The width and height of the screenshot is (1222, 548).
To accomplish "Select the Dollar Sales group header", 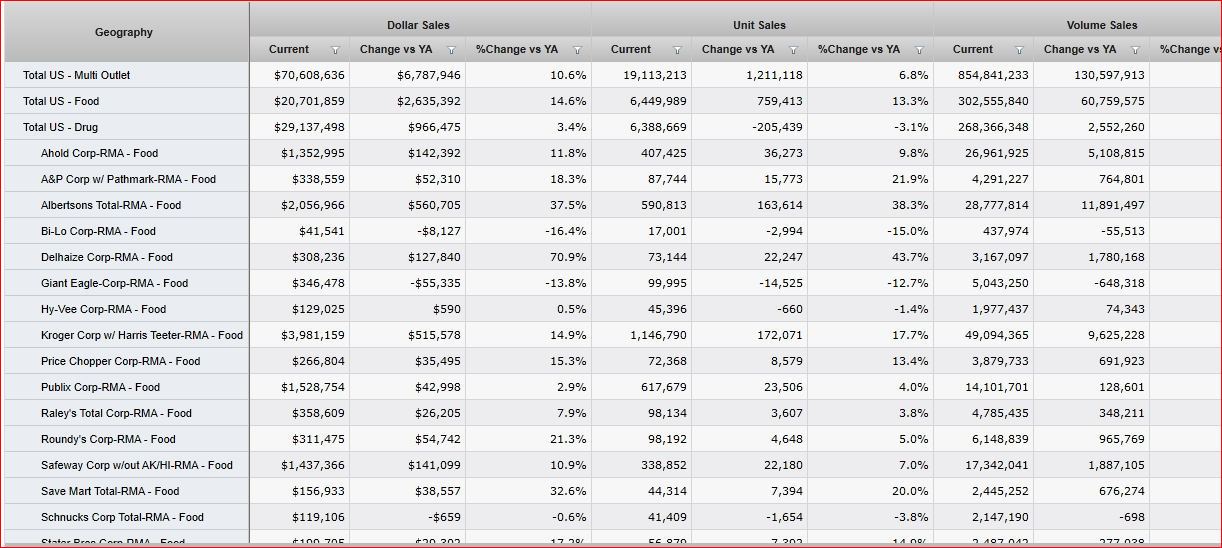I will (418, 25).
